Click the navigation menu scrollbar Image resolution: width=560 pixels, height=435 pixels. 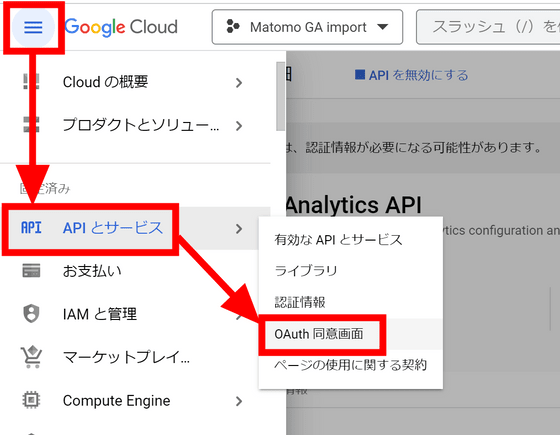pos(281,96)
